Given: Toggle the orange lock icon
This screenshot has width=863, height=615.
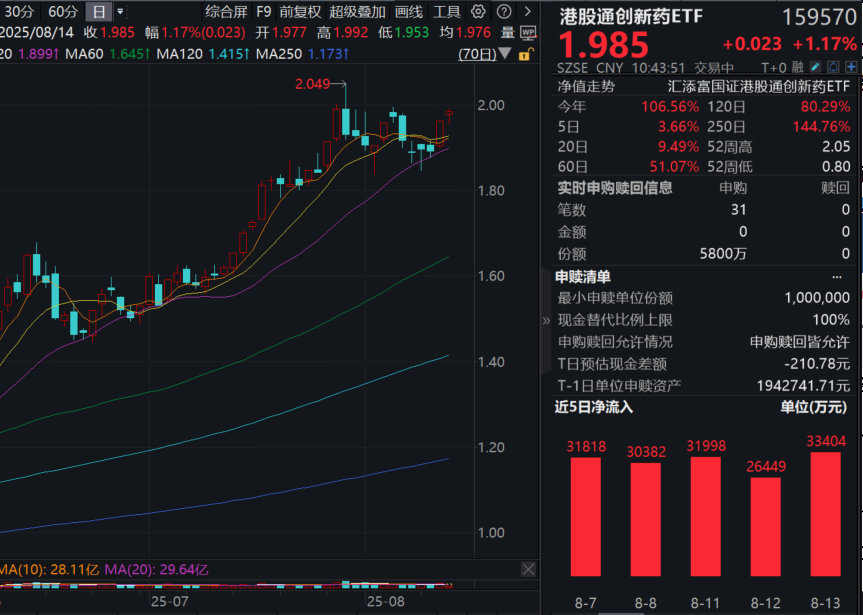Looking at the screenshot, I should [525, 54].
